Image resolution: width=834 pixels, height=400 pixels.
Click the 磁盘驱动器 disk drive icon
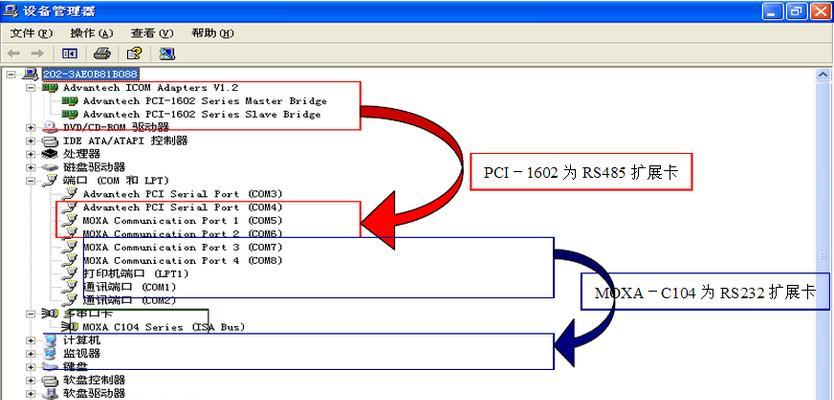[49, 167]
